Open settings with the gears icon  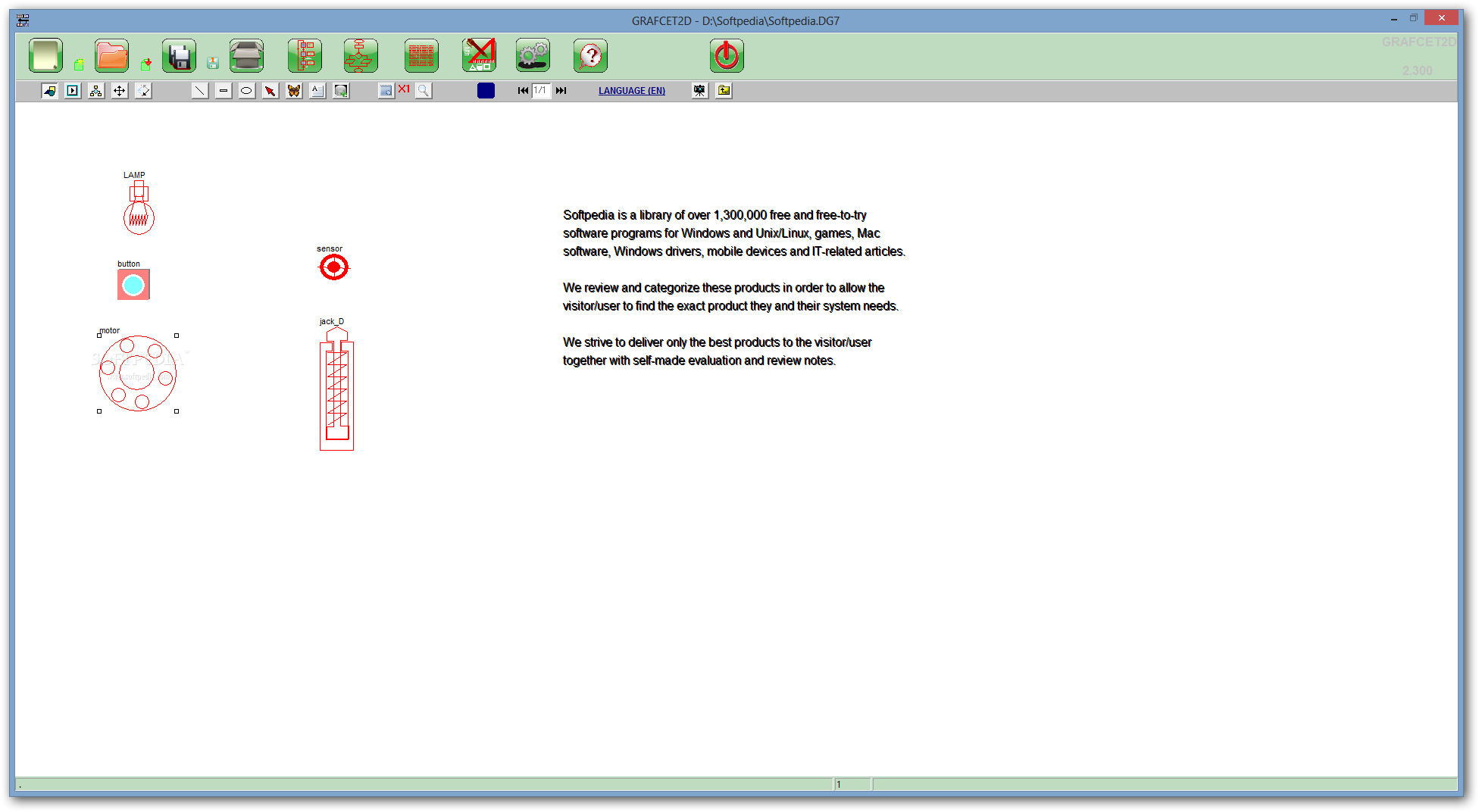[x=533, y=56]
